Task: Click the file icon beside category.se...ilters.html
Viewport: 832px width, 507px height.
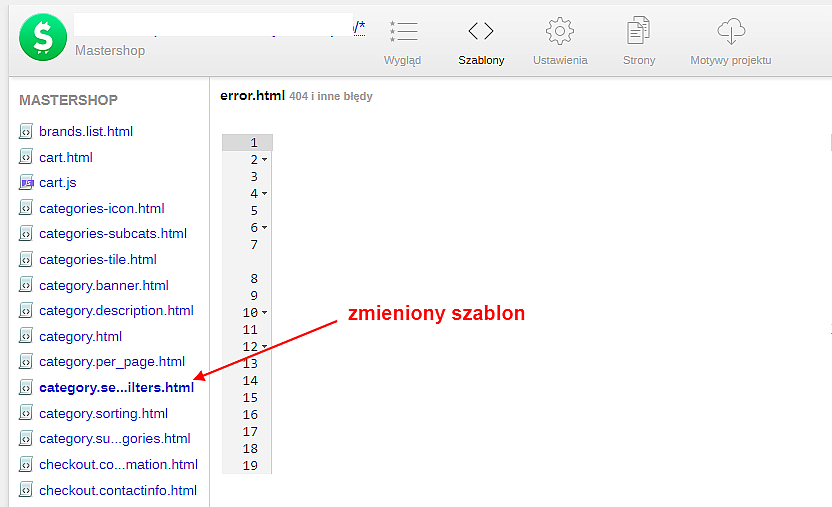Action: coord(25,388)
